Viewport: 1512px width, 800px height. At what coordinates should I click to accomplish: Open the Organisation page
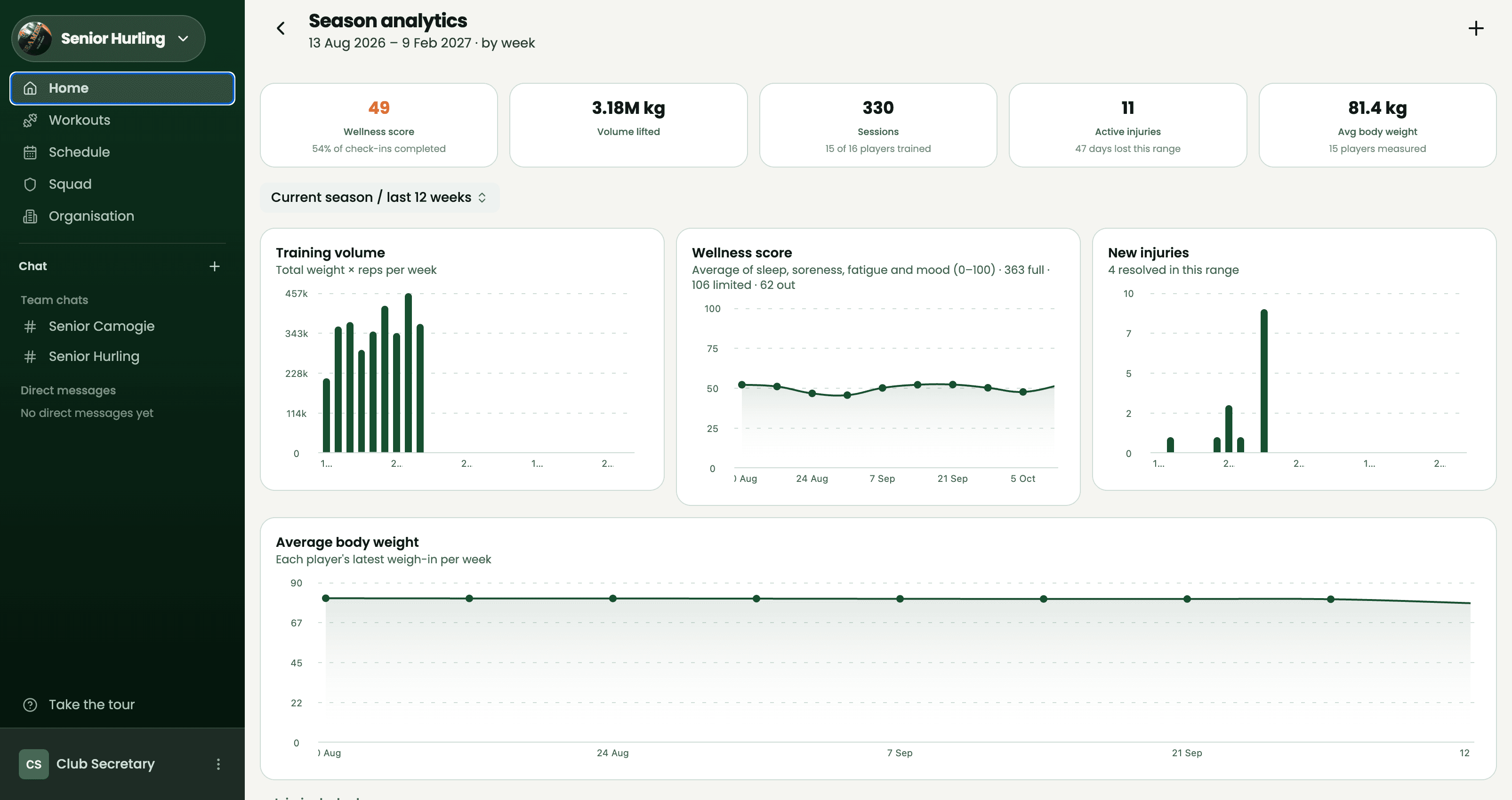click(x=122, y=216)
